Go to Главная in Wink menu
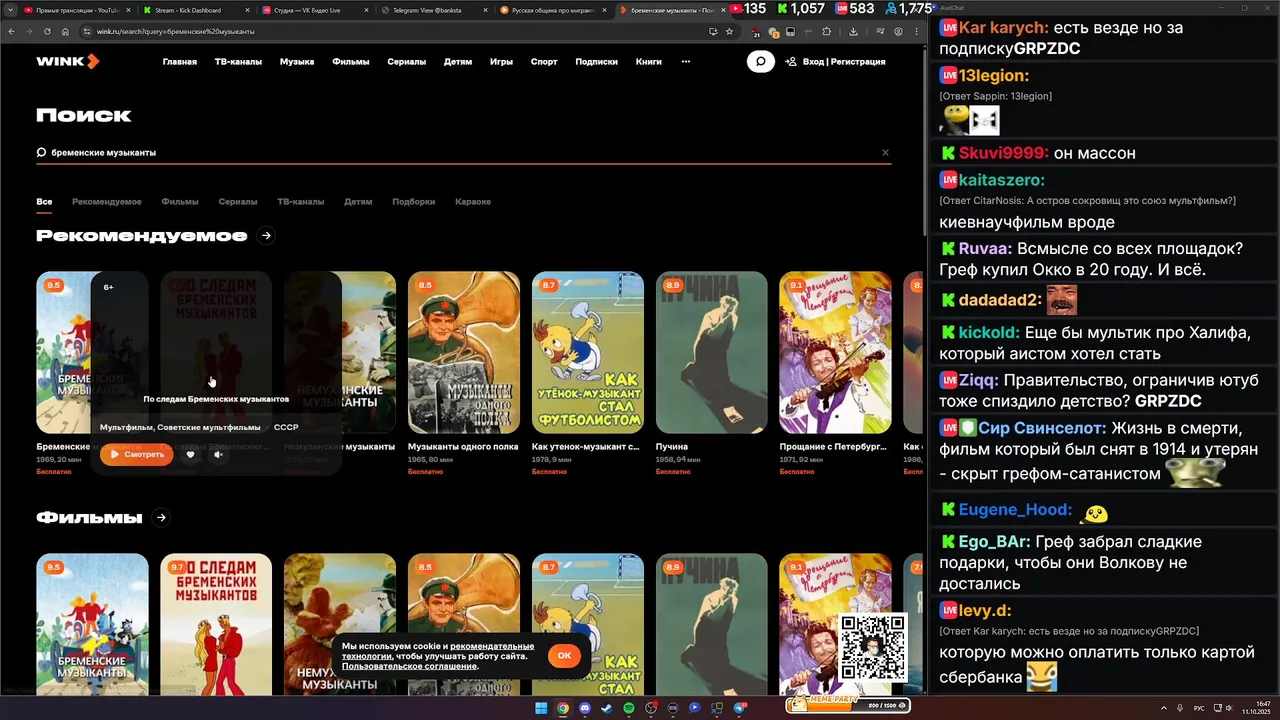 [180, 62]
